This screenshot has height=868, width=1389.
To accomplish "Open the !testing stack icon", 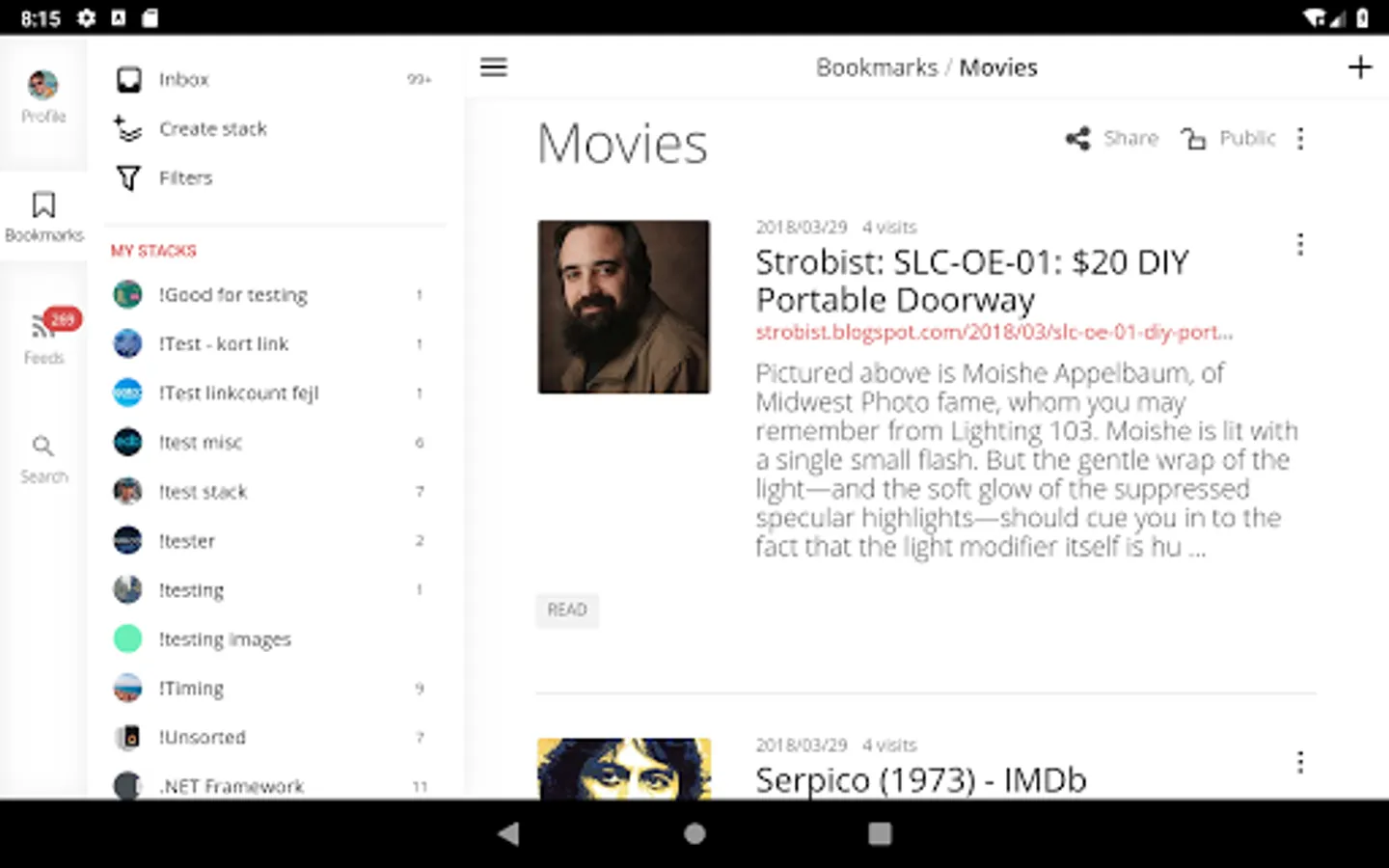I will (127, 589).
